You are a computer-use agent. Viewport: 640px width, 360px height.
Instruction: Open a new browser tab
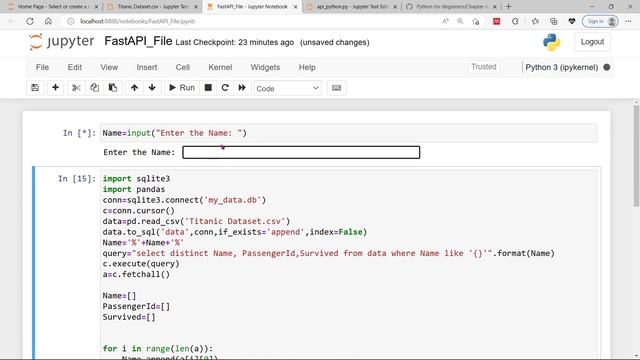pyautogui.click(x=508, y=7)
